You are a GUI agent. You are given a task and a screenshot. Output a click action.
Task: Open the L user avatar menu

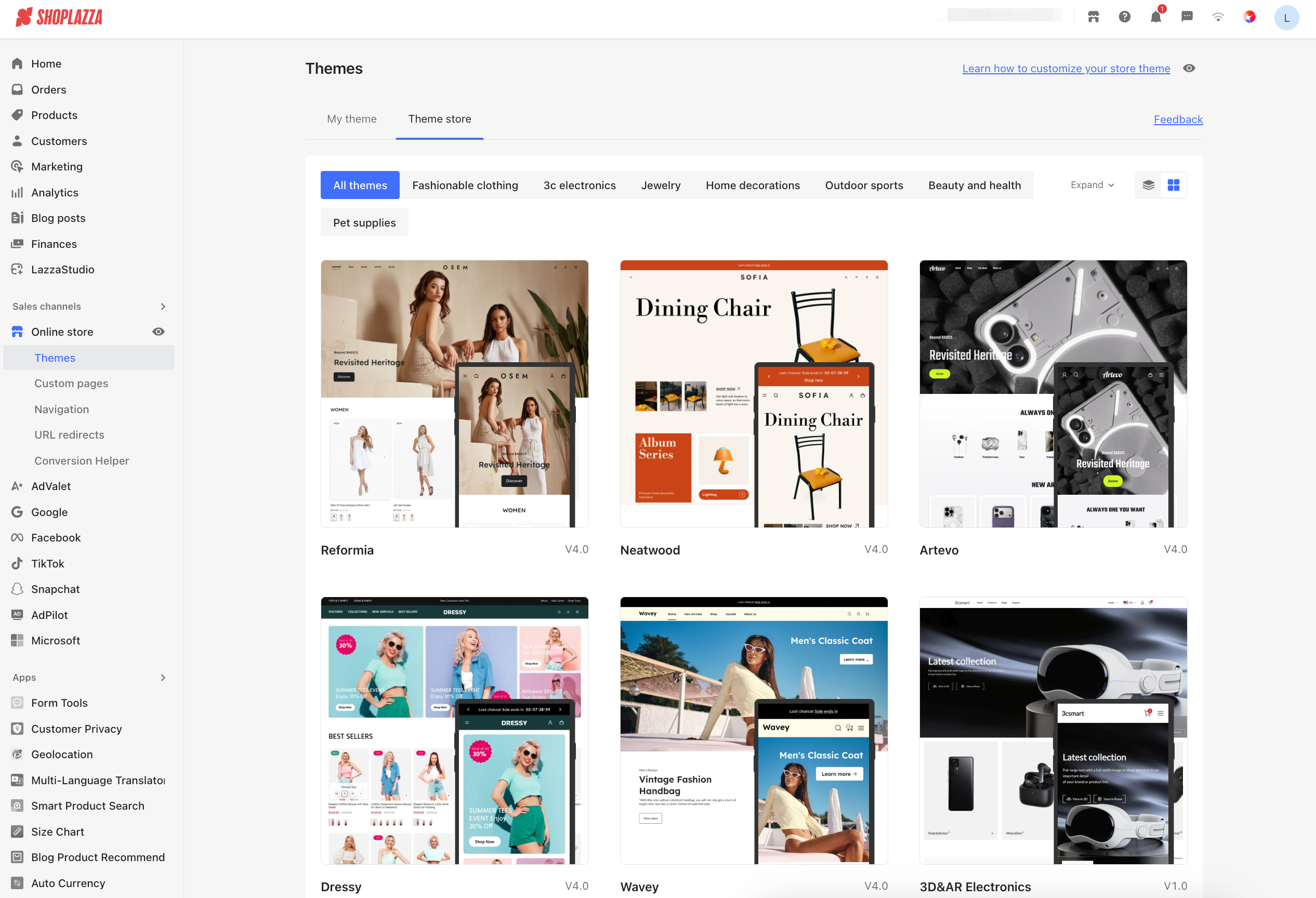(1286, 18)
